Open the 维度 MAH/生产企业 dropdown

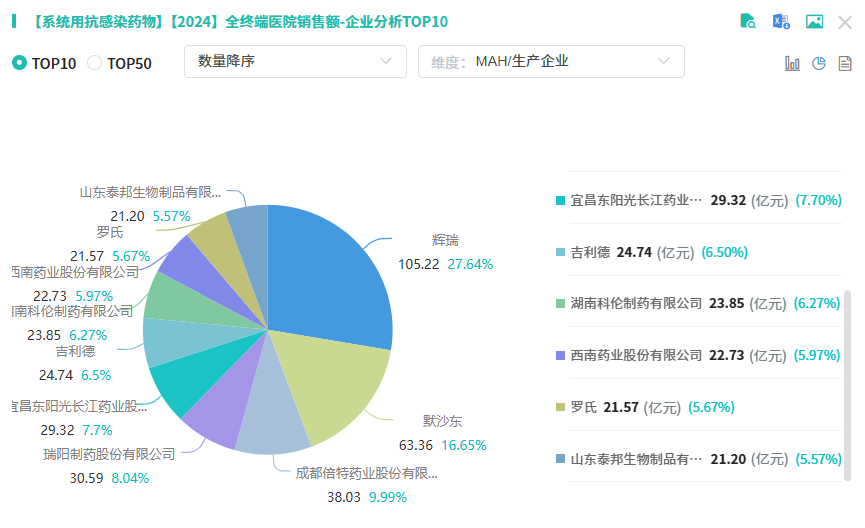[x=551, y=61]
